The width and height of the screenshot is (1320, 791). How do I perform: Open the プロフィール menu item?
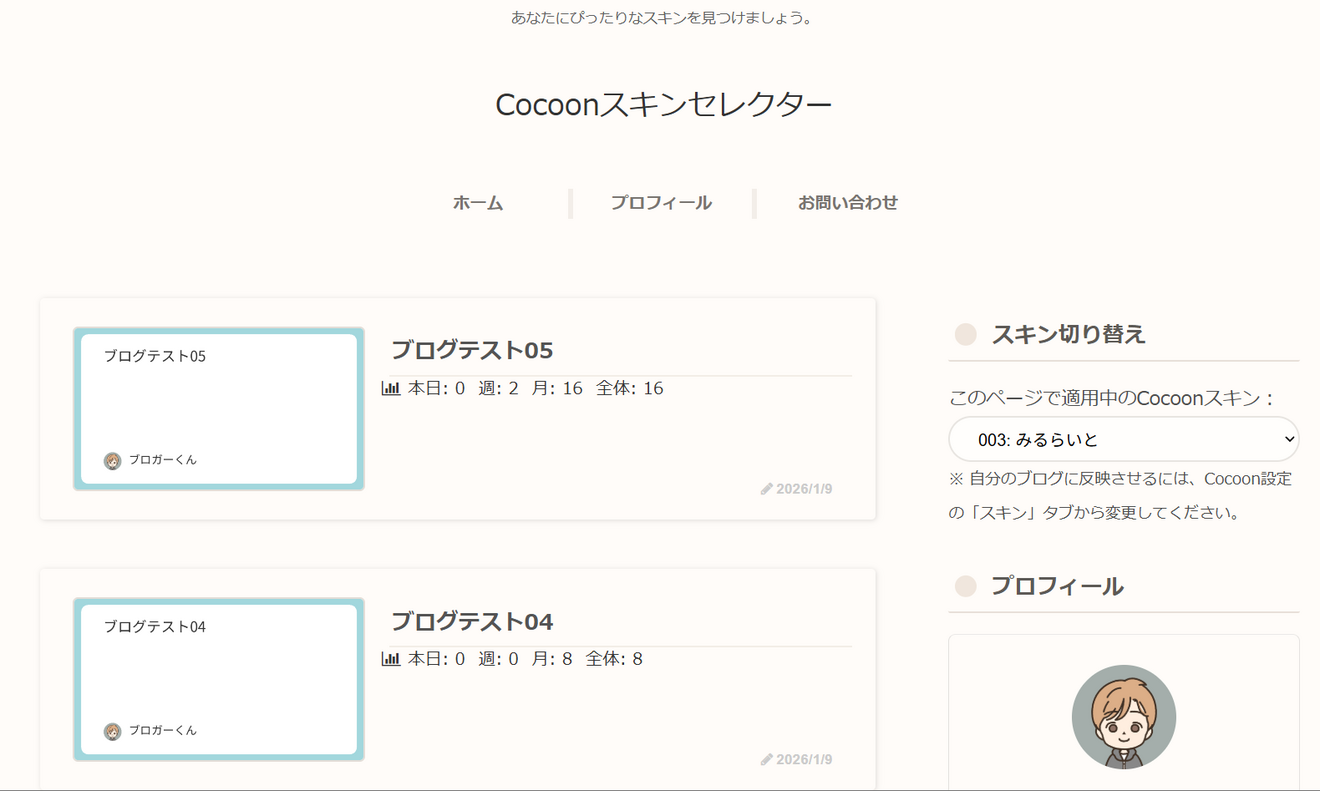(x=661, y=203)
